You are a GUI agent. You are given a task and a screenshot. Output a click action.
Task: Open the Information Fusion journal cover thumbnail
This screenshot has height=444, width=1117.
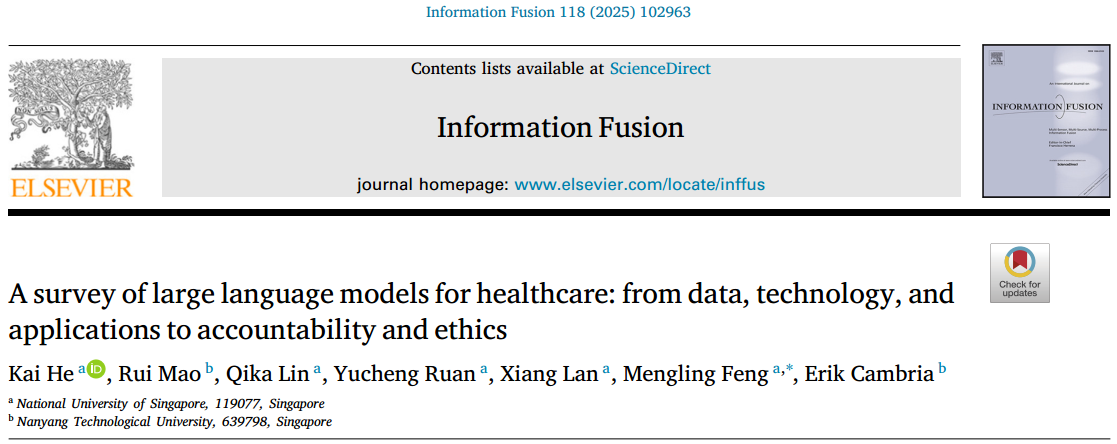(x=1044, y=120)
